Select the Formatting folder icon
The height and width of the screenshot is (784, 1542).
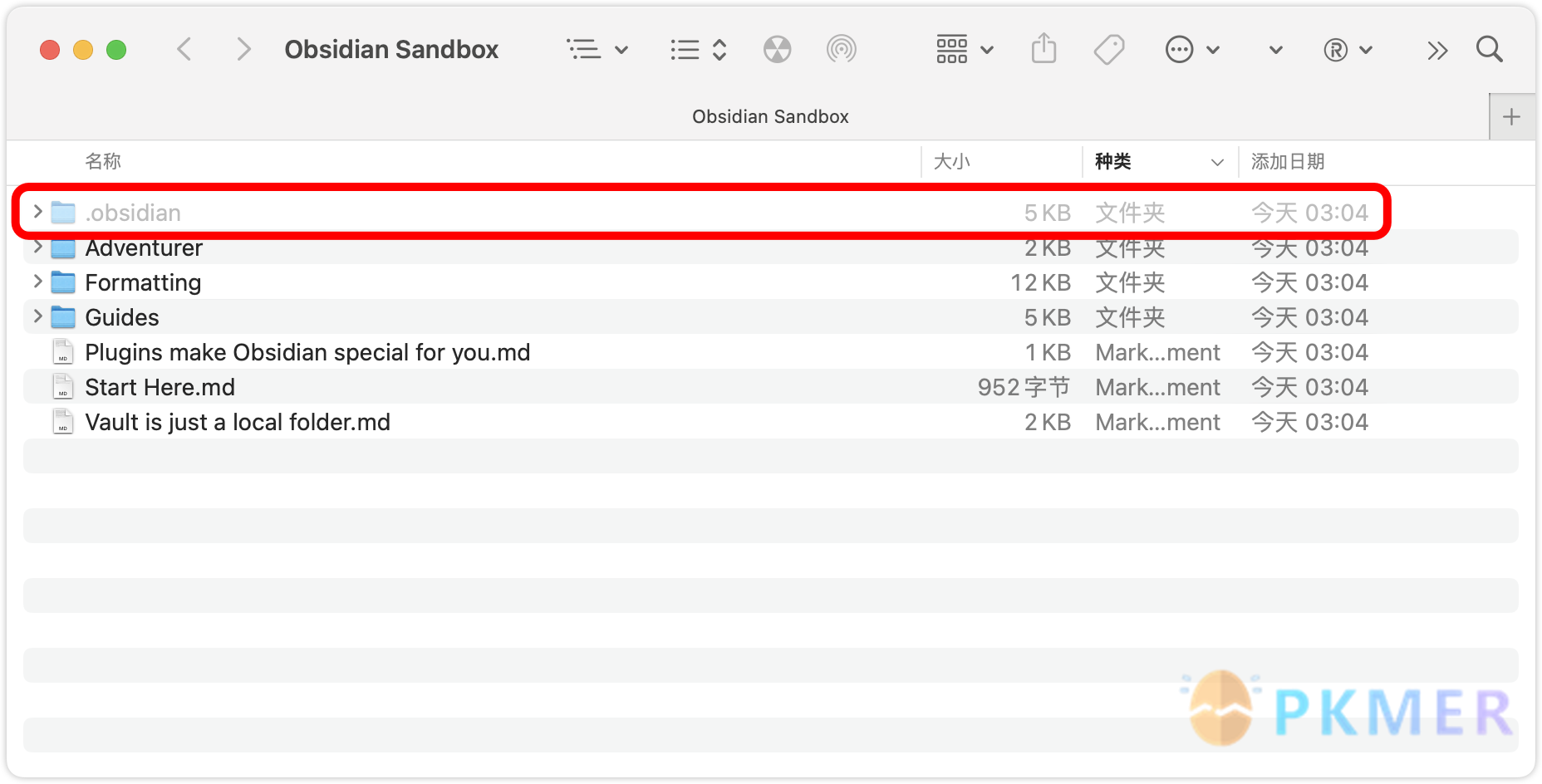point(63,282)
